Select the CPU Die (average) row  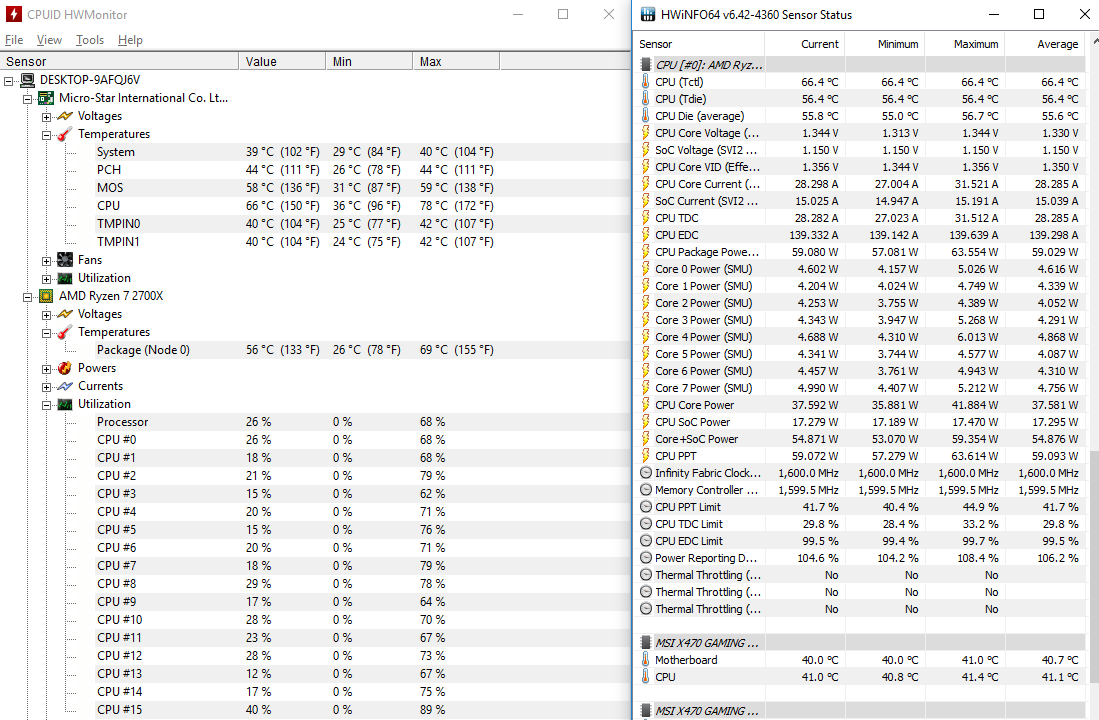[x=860, y=116]
